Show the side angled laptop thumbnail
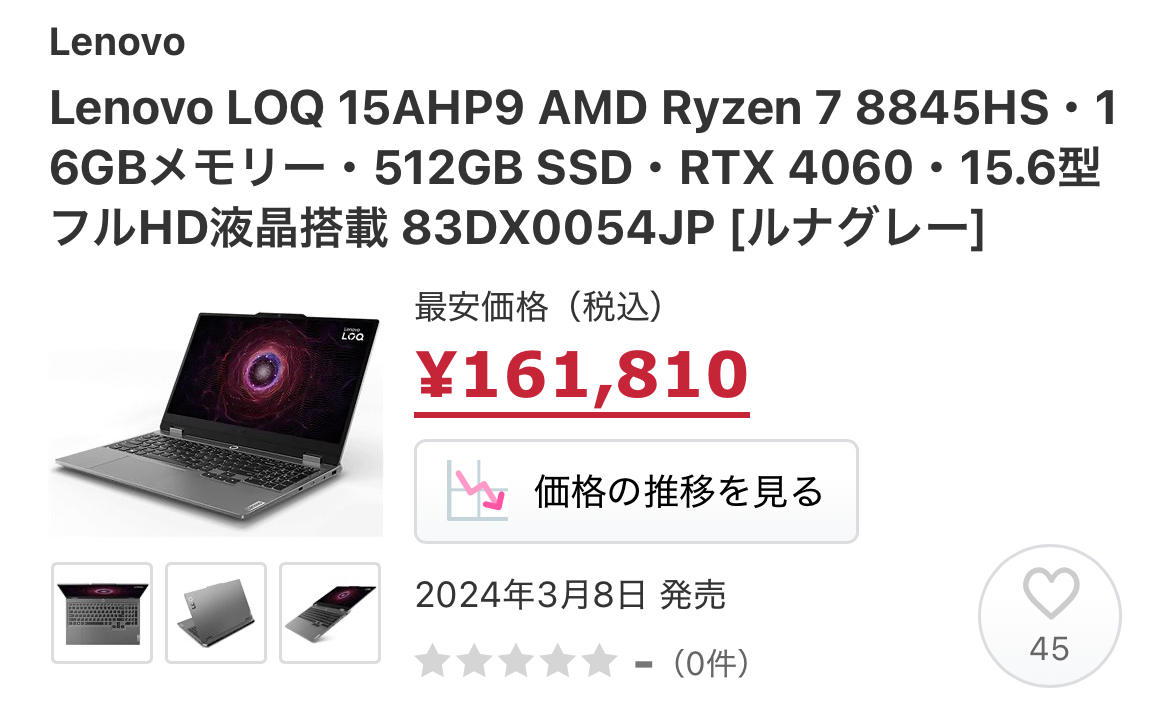 330,613
